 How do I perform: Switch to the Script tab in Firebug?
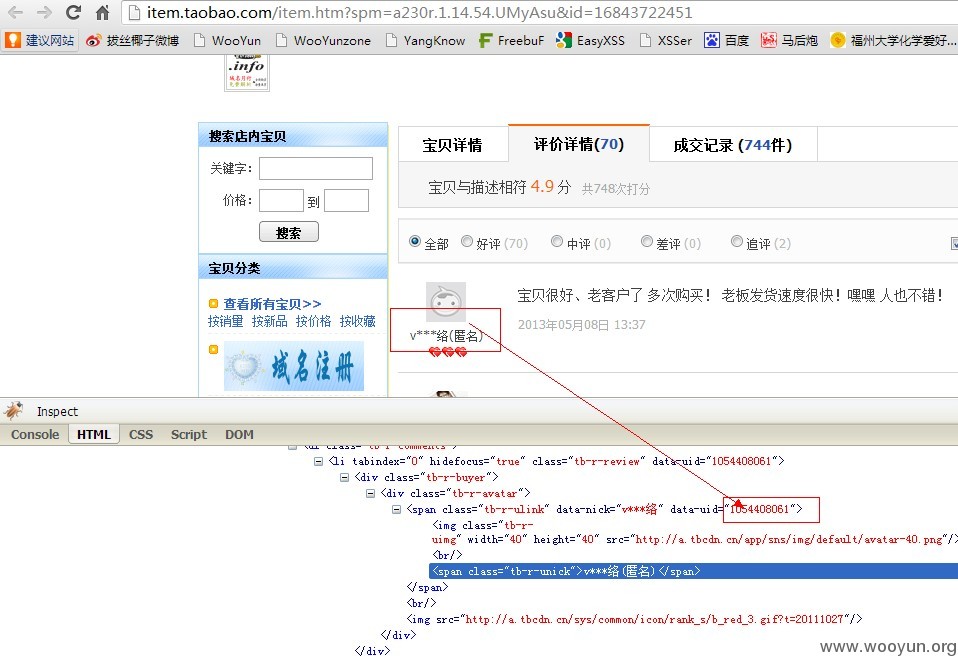[189, 434]
